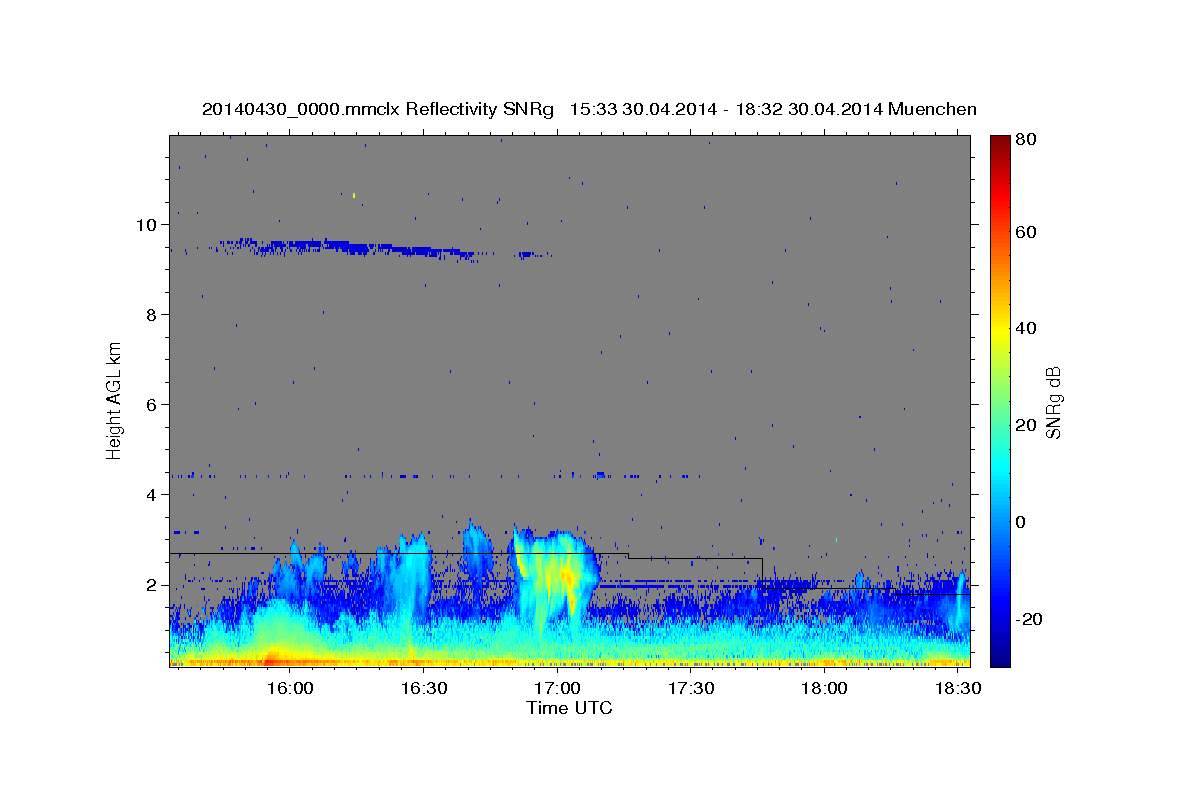
Task: Click the '60' colorbar value label
Action: (x=1026, y=232)
